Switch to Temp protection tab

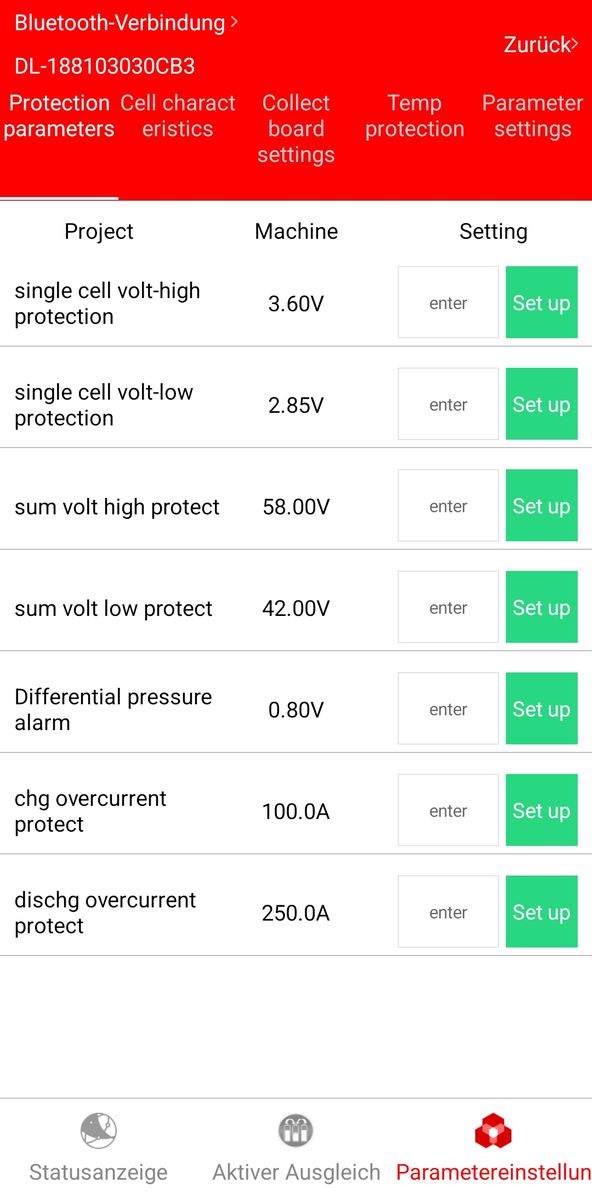414,116
